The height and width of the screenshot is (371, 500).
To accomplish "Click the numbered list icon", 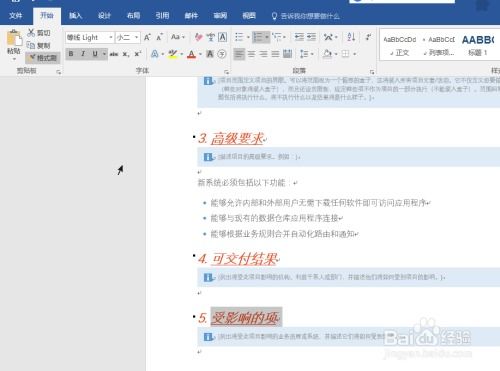I will coord(258,37).
